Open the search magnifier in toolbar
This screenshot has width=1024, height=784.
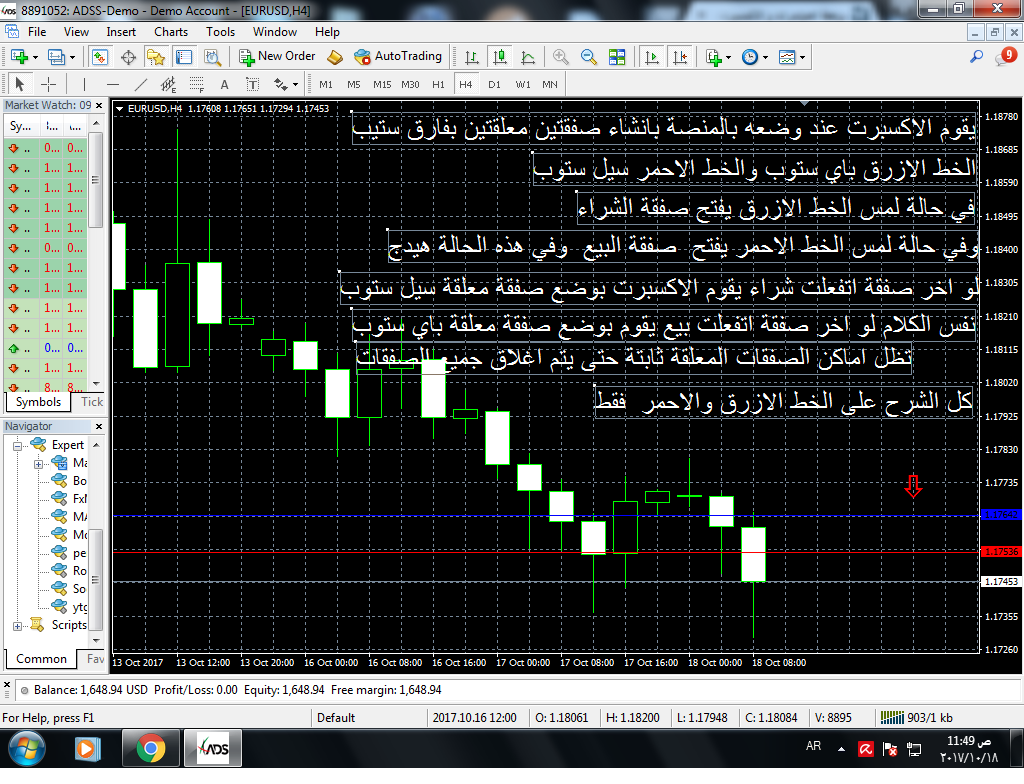click(977, 57)
